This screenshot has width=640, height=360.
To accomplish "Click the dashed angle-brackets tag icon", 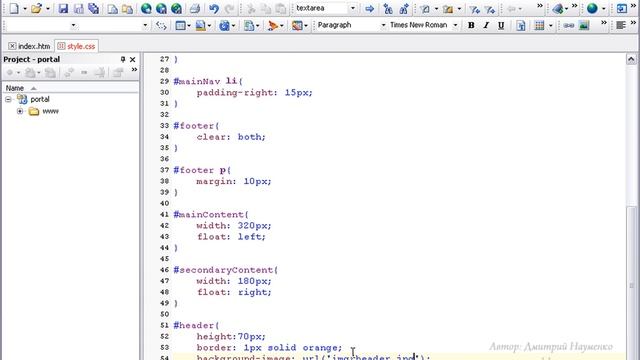I will (161, 25).
